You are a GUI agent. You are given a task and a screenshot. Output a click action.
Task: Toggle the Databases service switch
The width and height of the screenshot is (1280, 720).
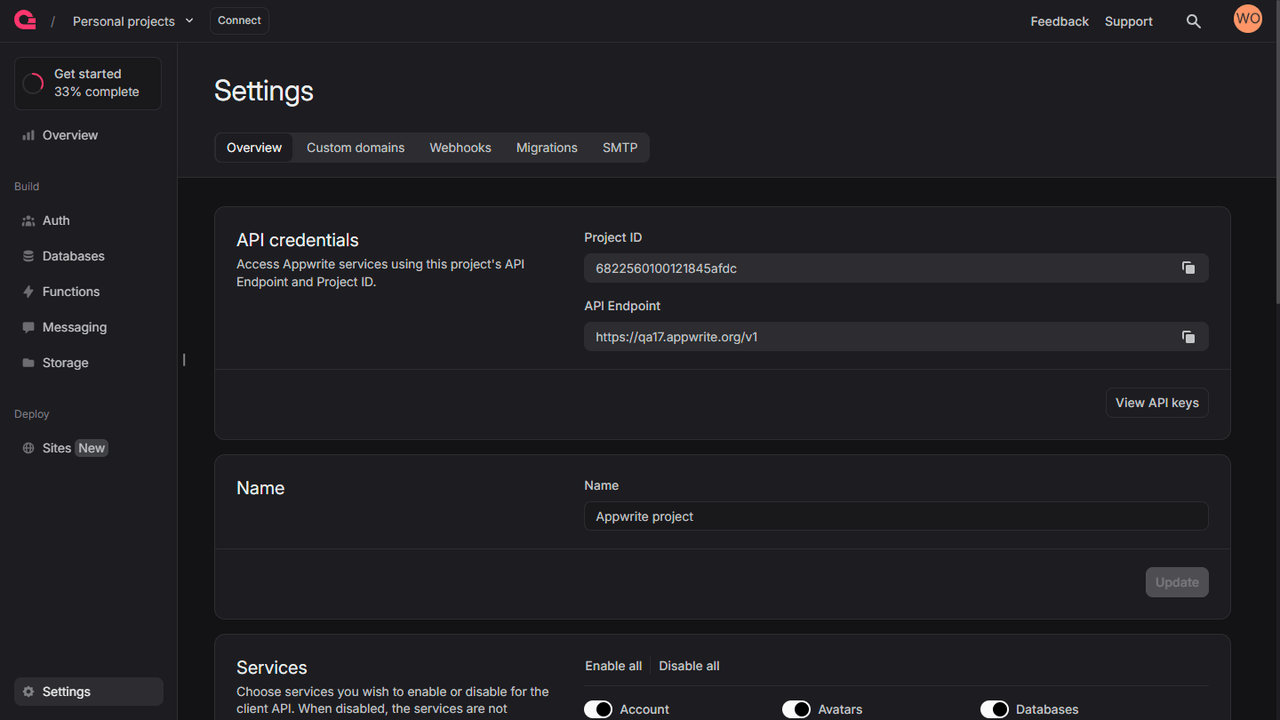point(995,709)
